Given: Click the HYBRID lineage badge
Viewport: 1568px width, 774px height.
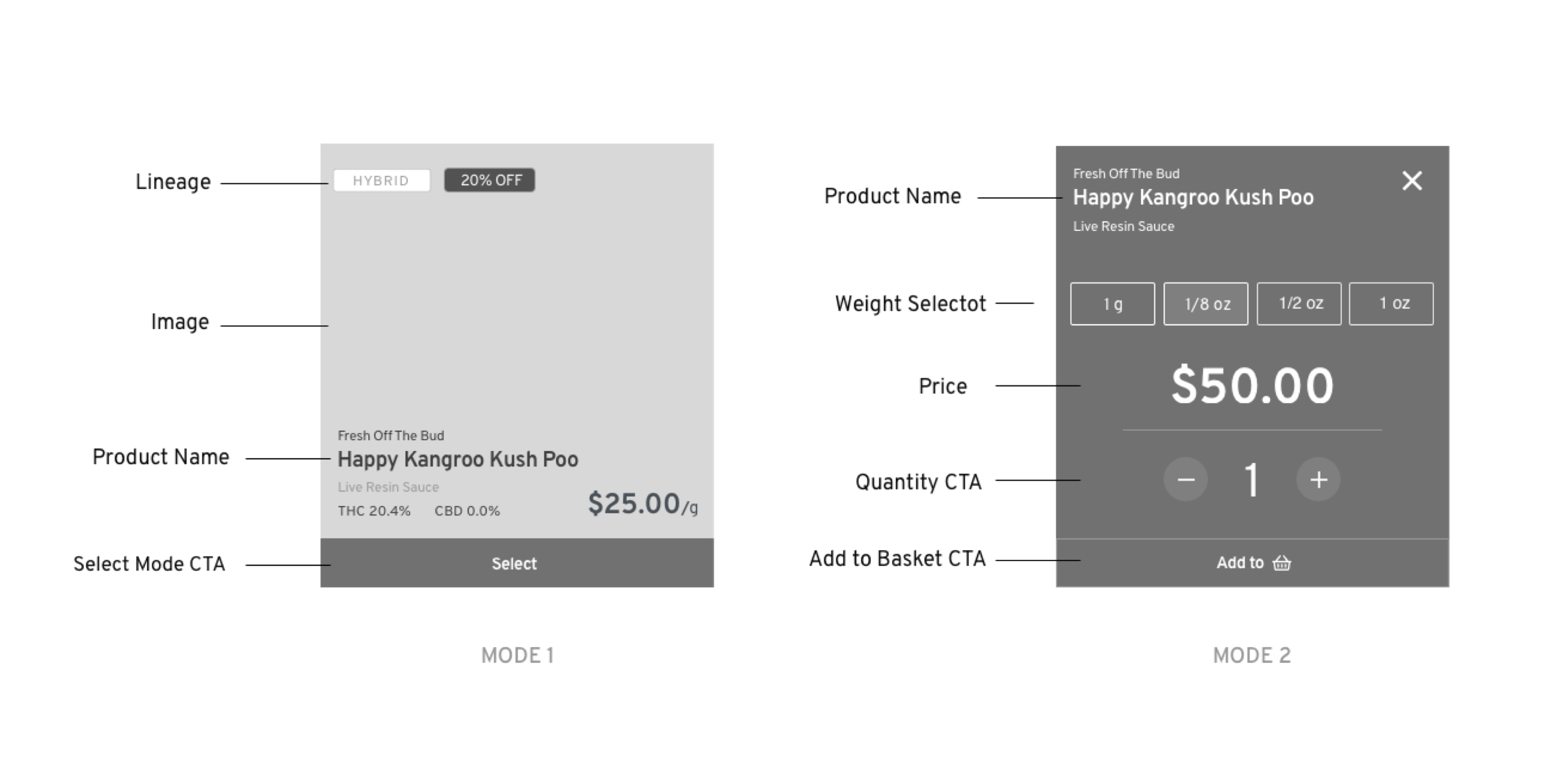Looking at the screenshot, I should click(x=382, y=181).
